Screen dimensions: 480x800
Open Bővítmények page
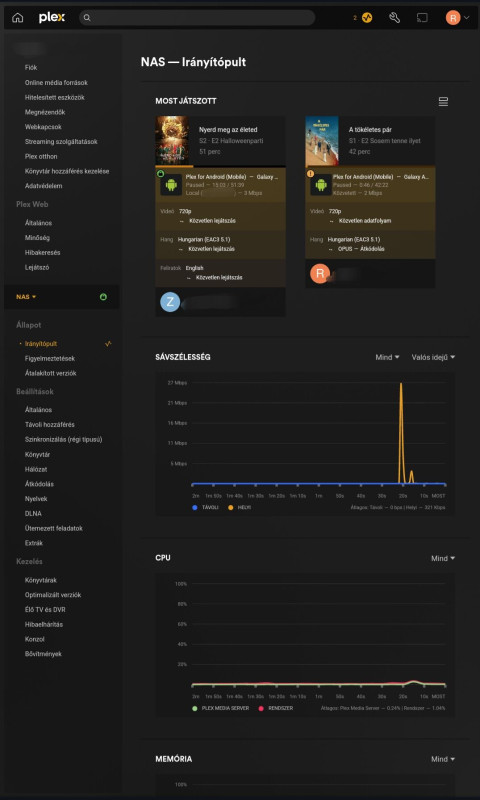[x=43, y=654]
